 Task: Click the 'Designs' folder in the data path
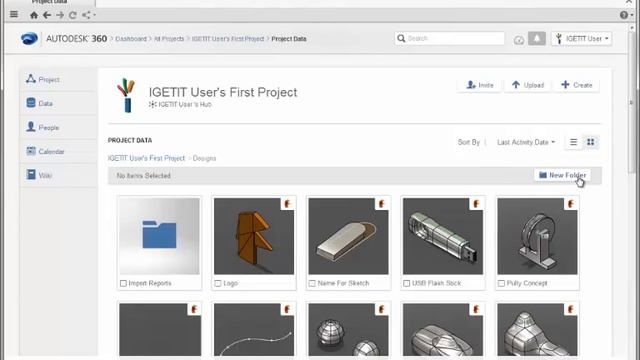point(204,158)
